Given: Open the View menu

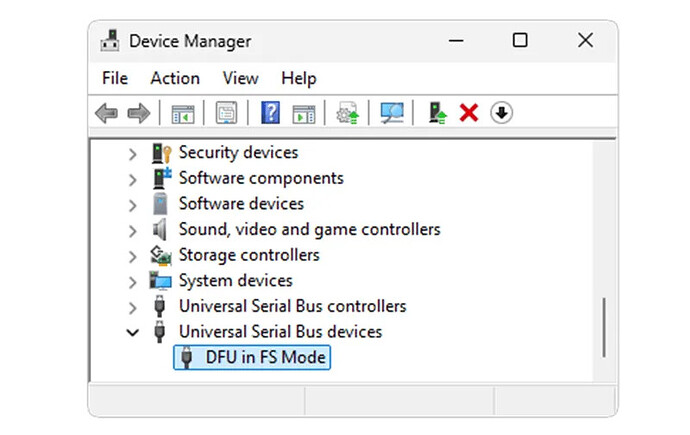Looking at the screenshot, I should (x=240, y=78).
